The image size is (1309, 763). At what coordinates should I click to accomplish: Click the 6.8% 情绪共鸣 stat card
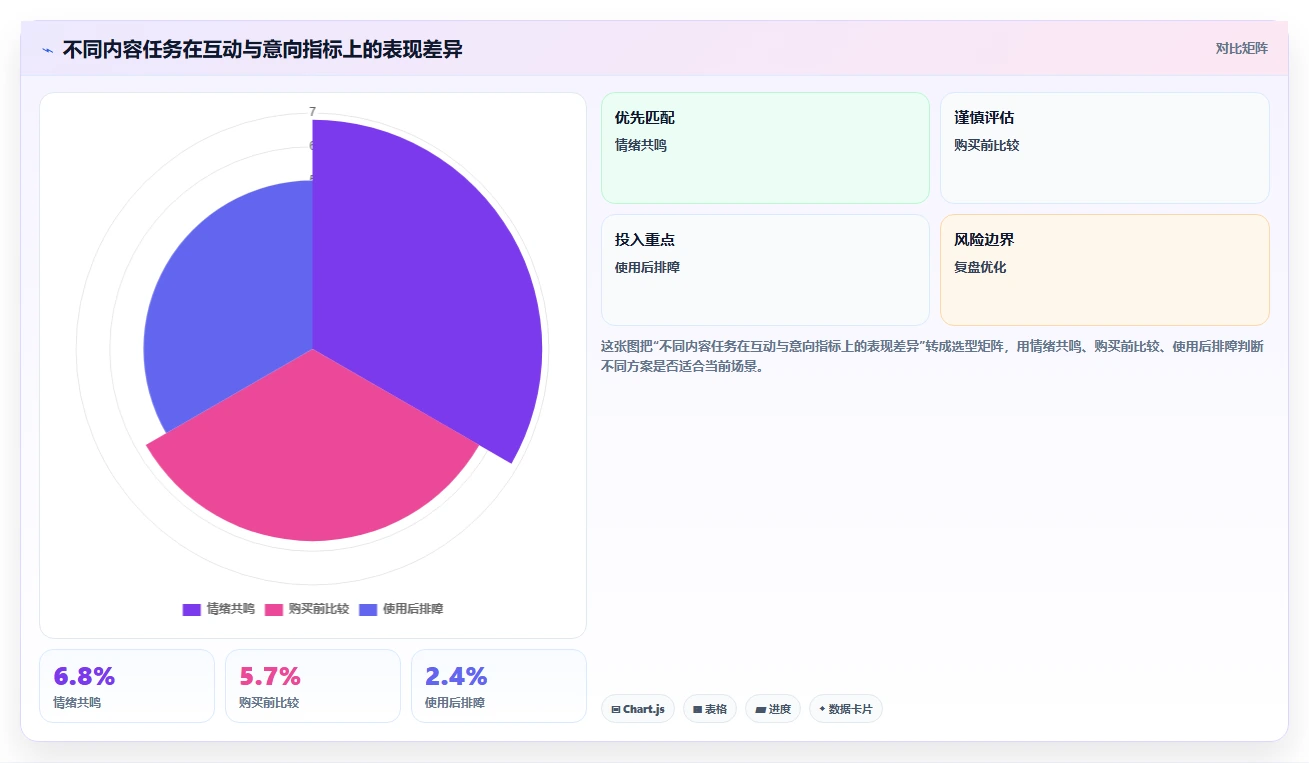pyautogui.click(x=127, y=686)
